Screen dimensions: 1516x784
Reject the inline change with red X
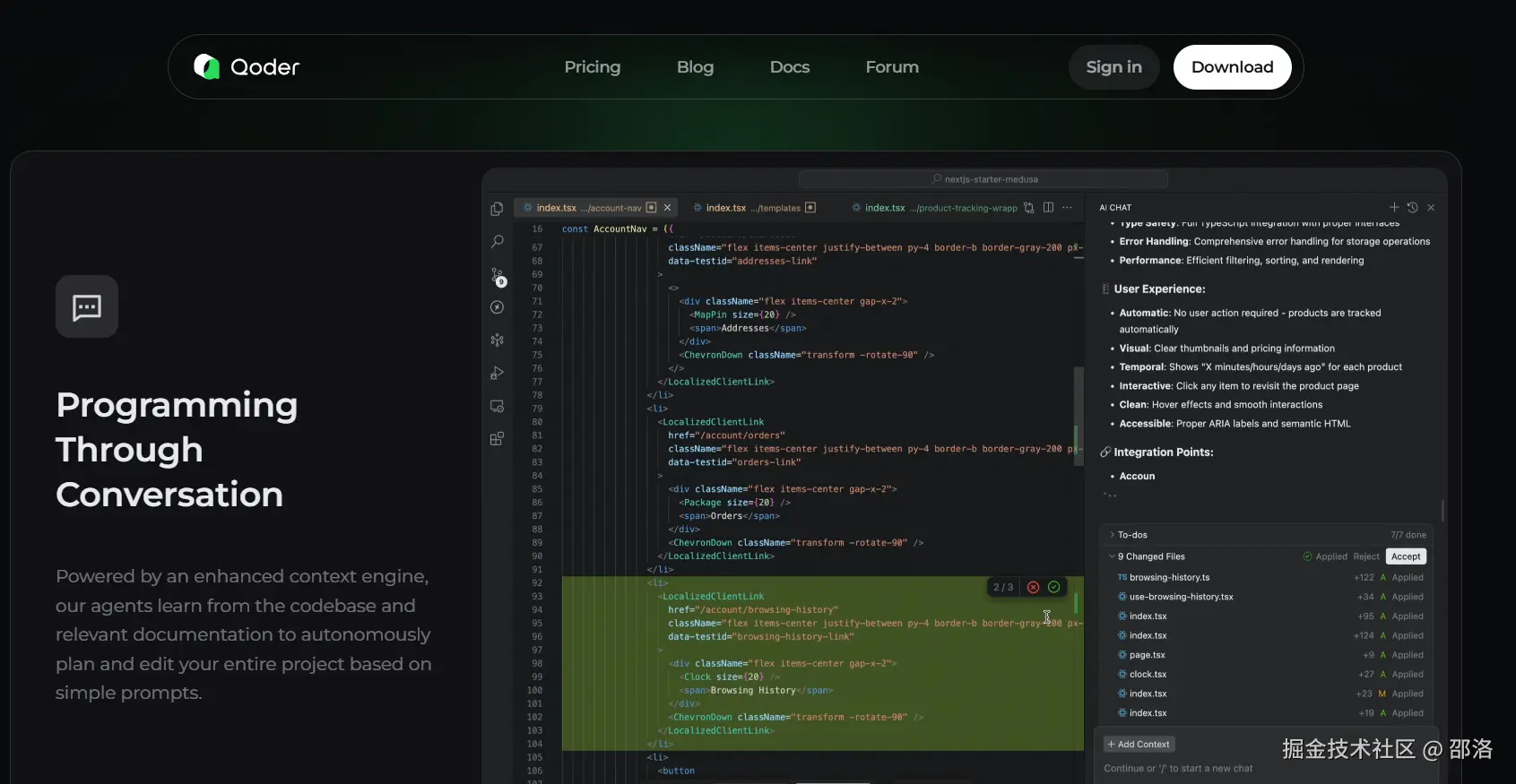tap(1033, 587)
